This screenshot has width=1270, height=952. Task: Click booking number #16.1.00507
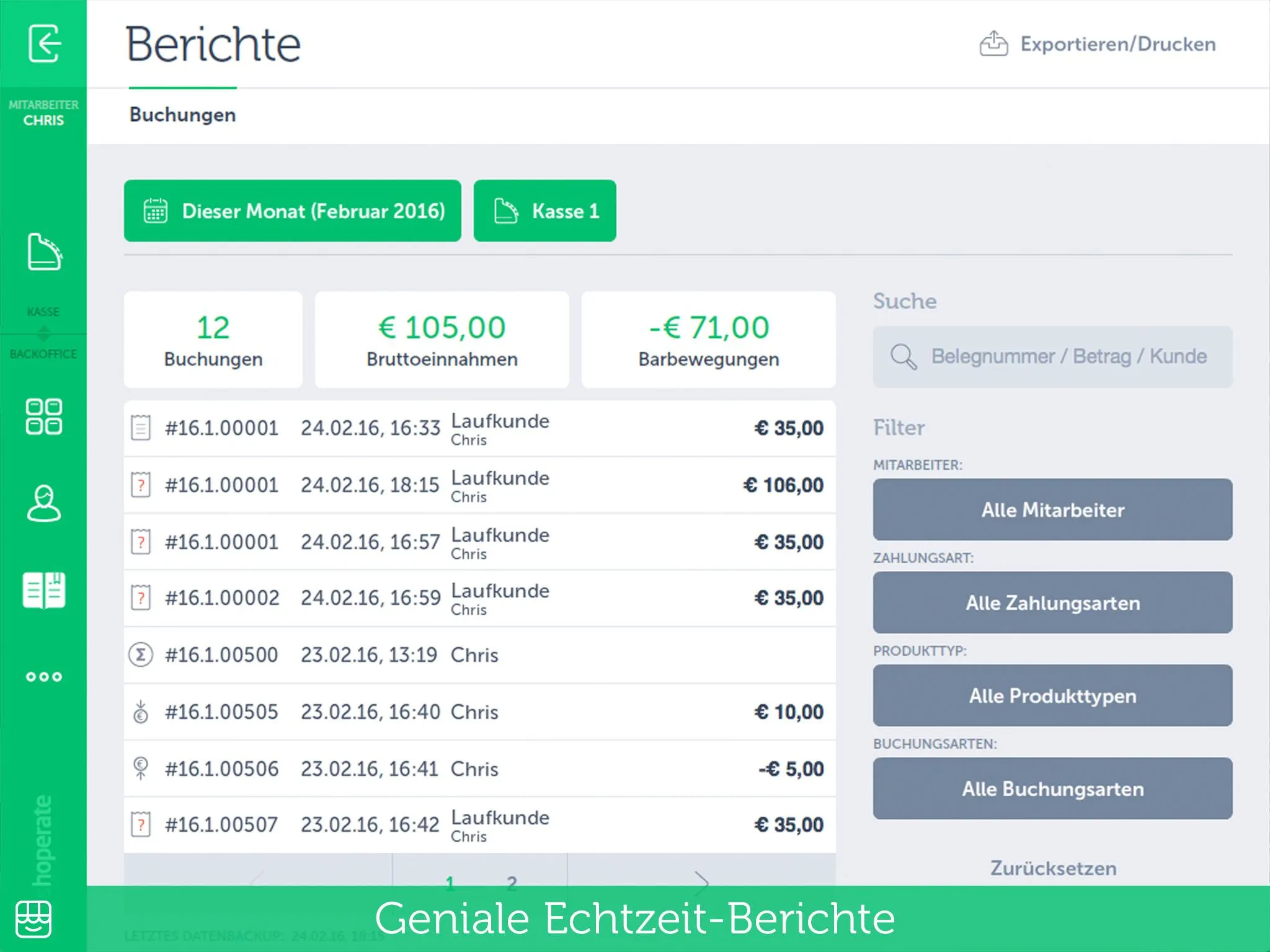221,825
